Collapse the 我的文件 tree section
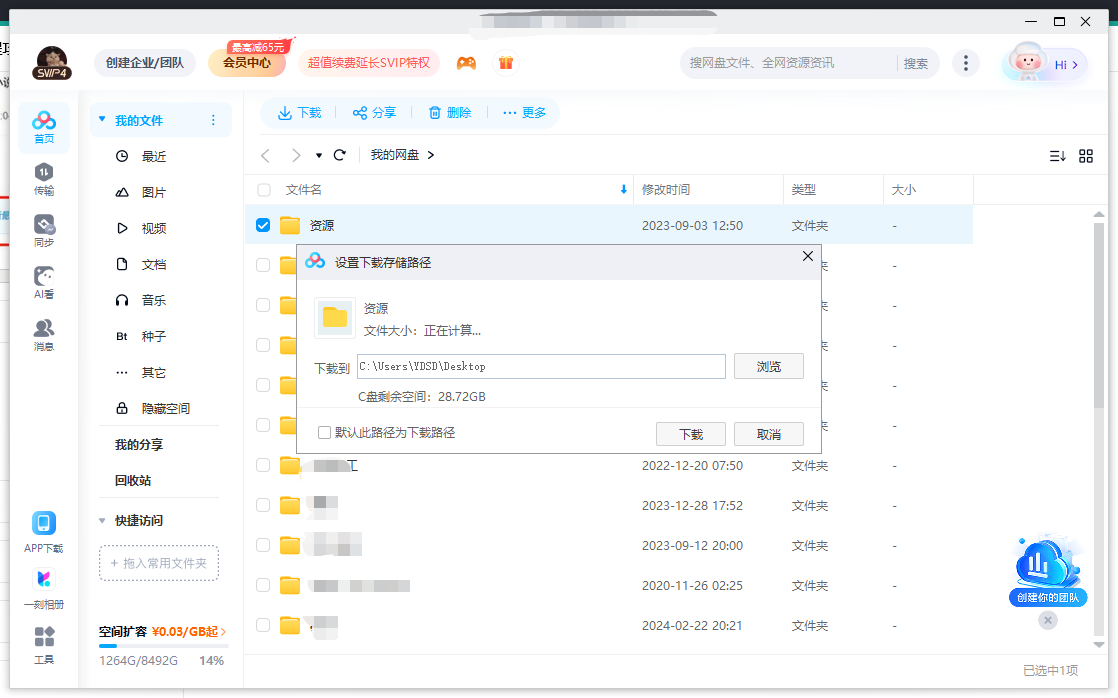 pyautogui.click(x=102, y=120)
